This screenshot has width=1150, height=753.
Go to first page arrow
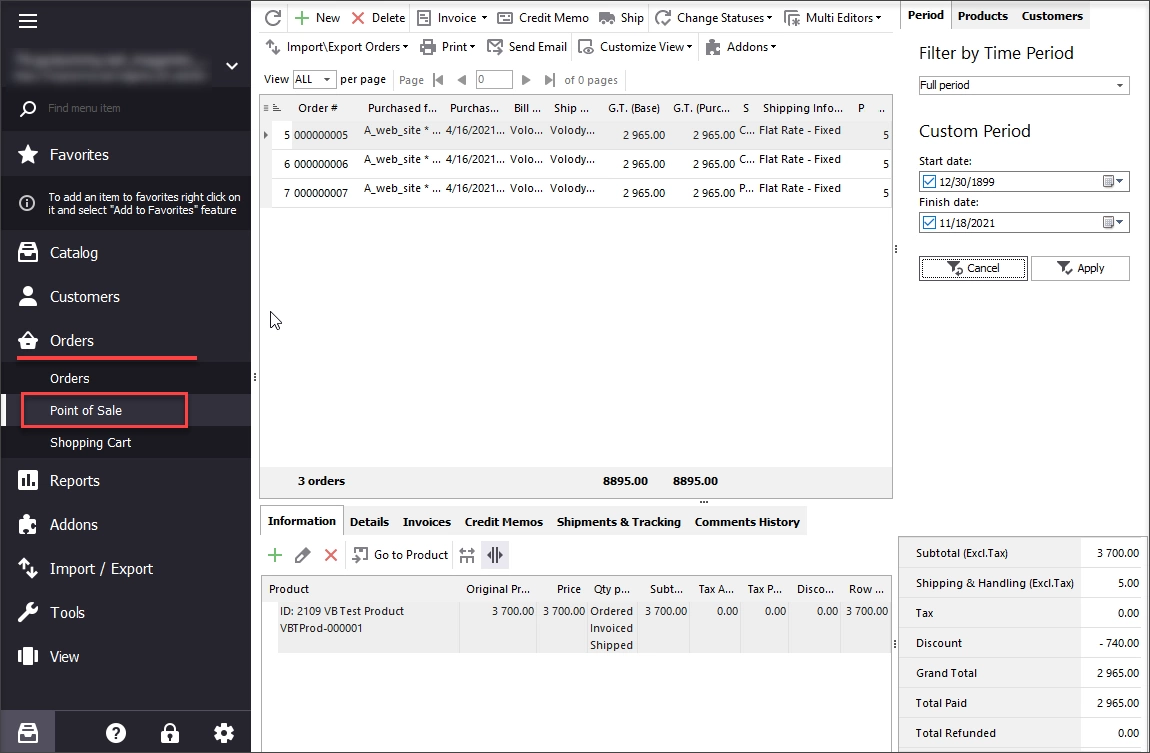(439, 80)
